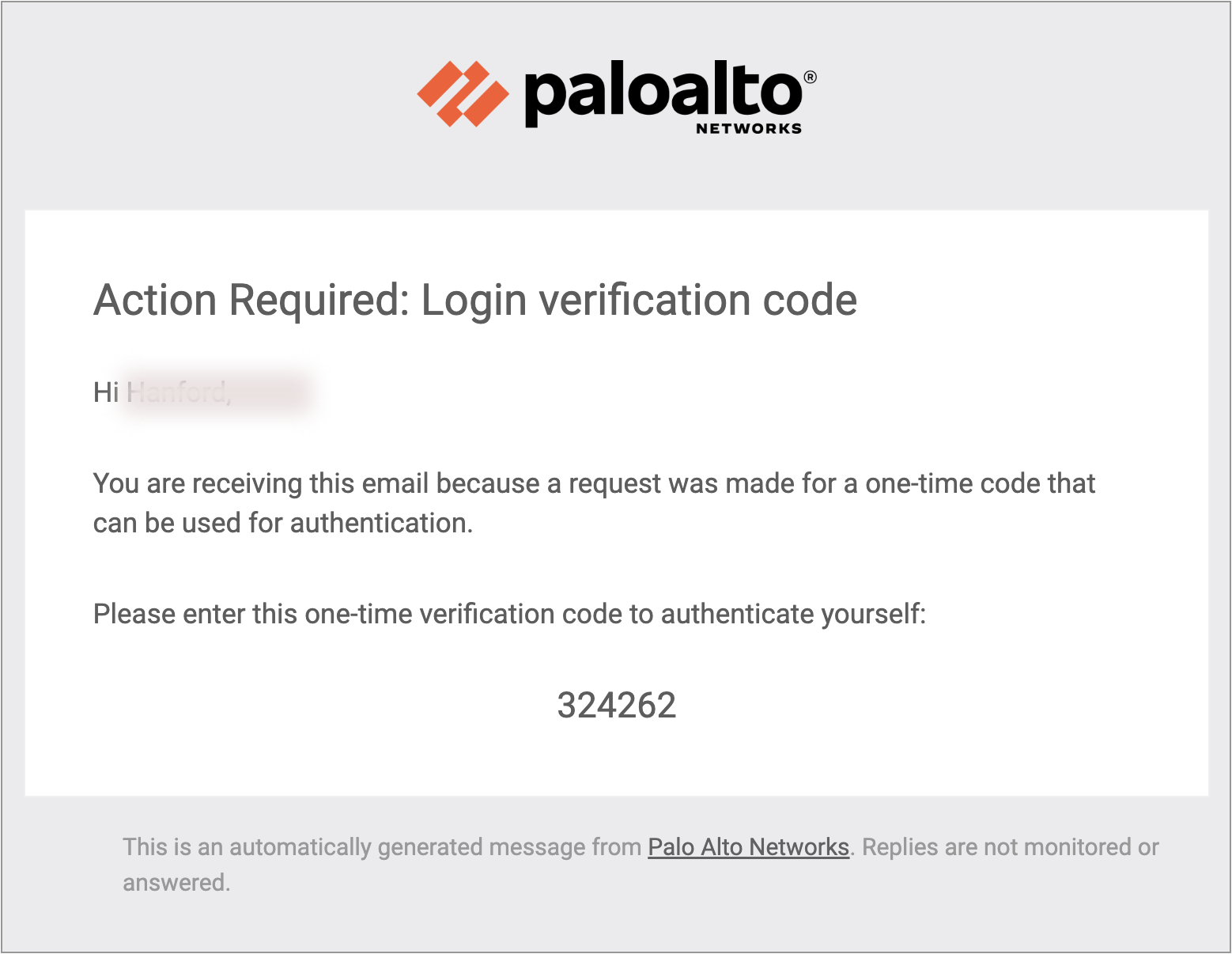Click "Replies are not monitored or" footer text
Image resolution: width=1232 pixels, height=954 pixels.
(1010, 847)
